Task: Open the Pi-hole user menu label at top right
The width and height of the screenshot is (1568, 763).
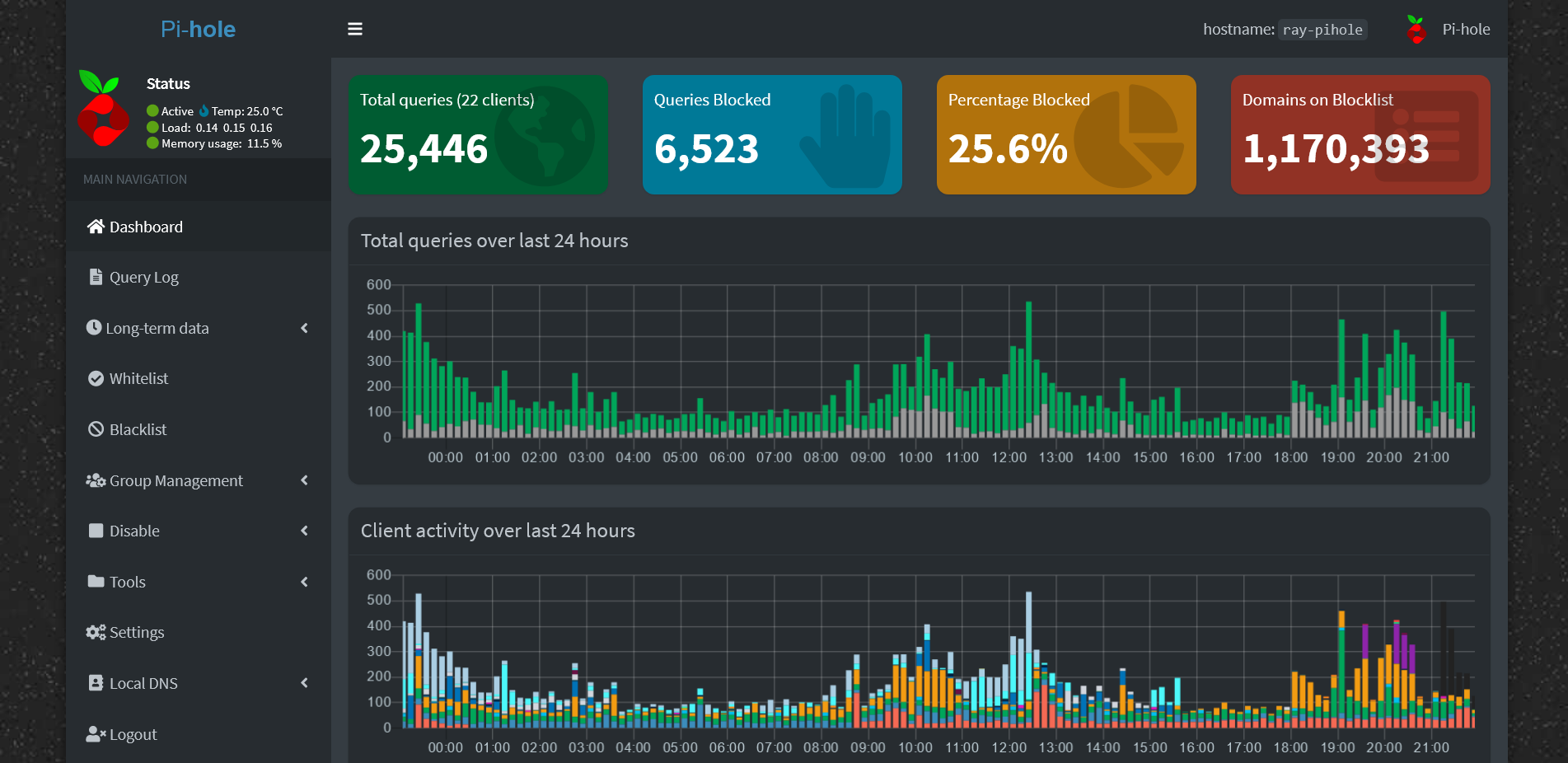Action: [1466, 29]
